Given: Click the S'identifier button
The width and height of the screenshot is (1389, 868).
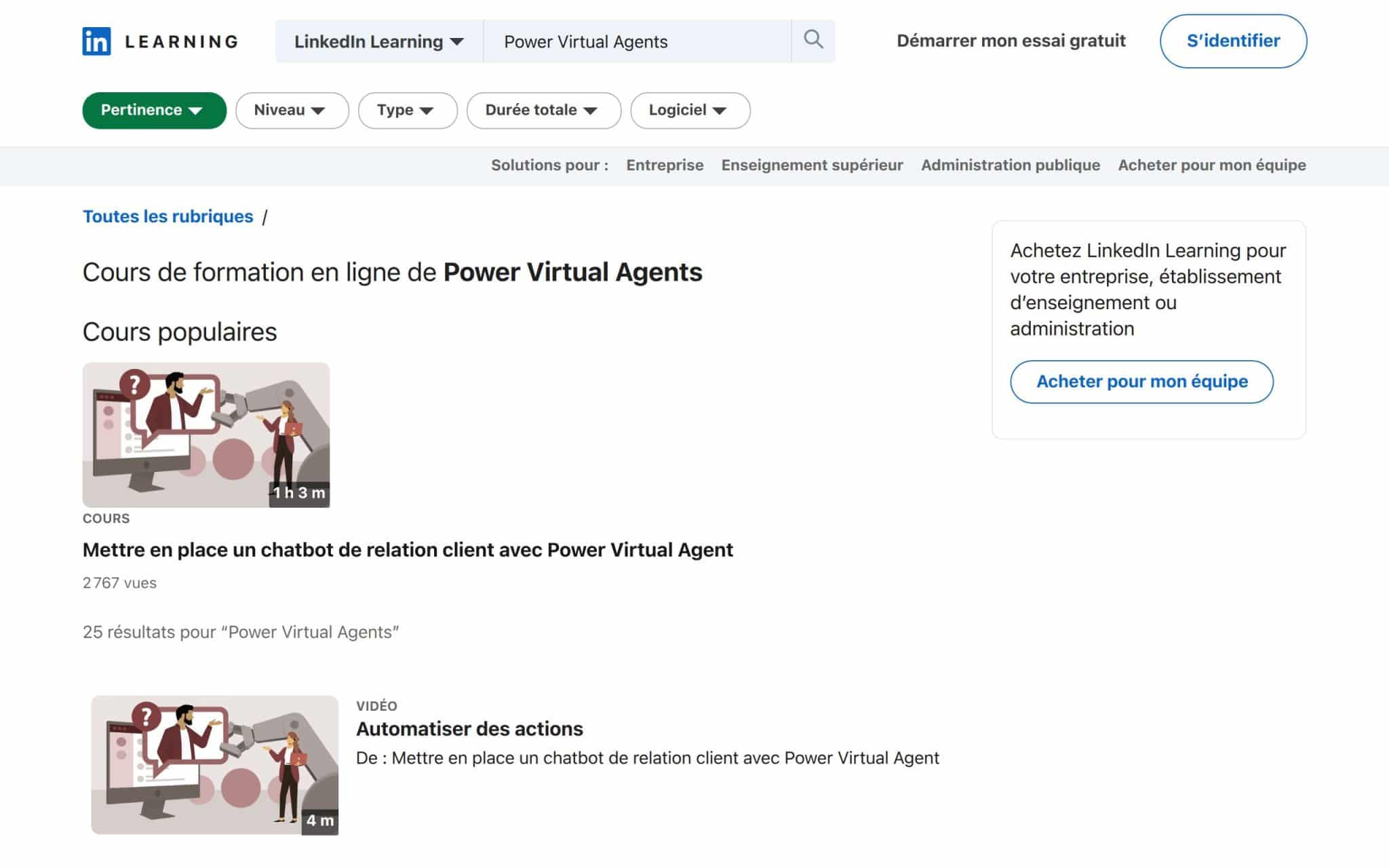Looking at the screenshot, I should [1233, 41].
